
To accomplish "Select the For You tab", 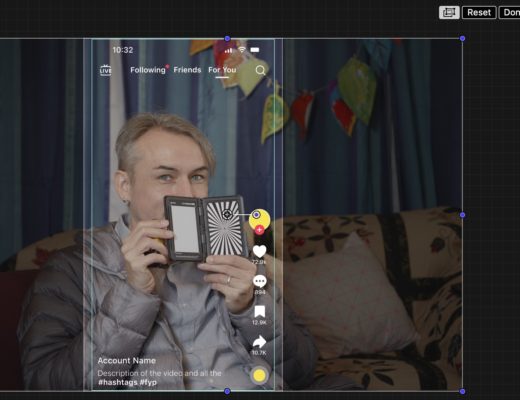I will coord(222,70).
